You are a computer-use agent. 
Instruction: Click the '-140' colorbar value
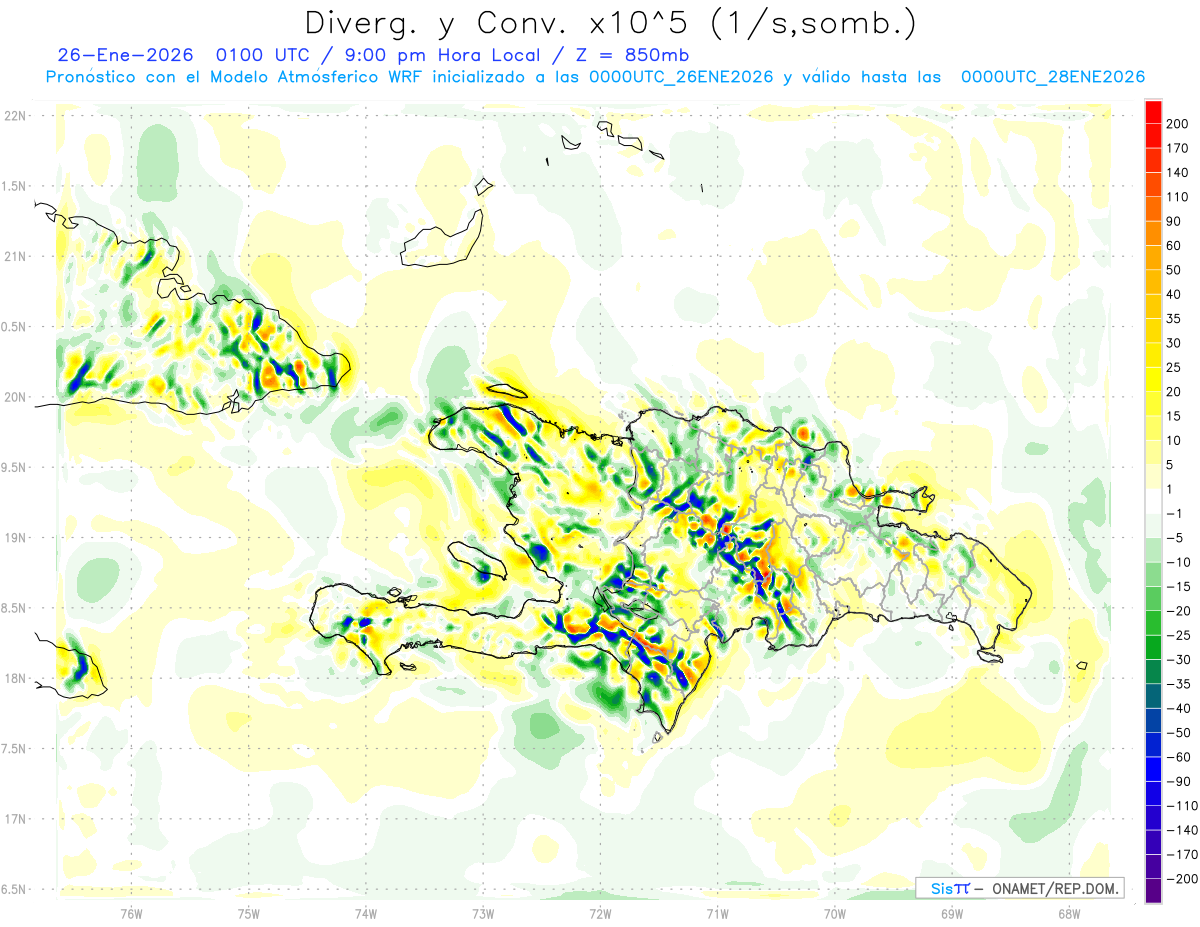(1180, 831)
